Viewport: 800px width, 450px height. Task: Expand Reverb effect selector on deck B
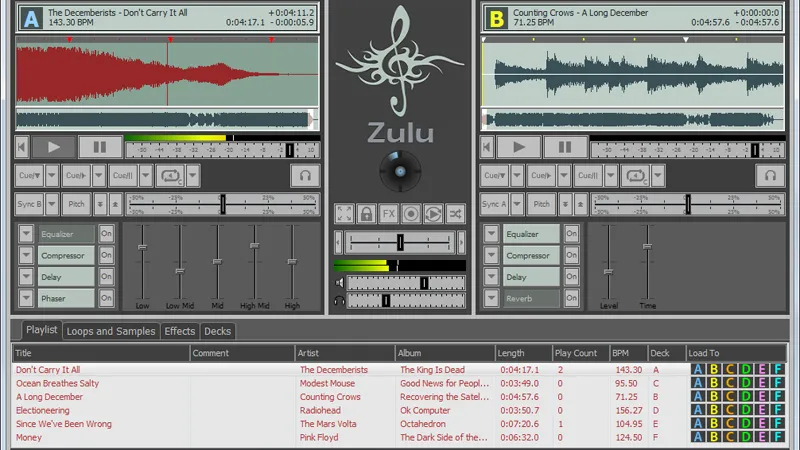[x=491, y=298]
